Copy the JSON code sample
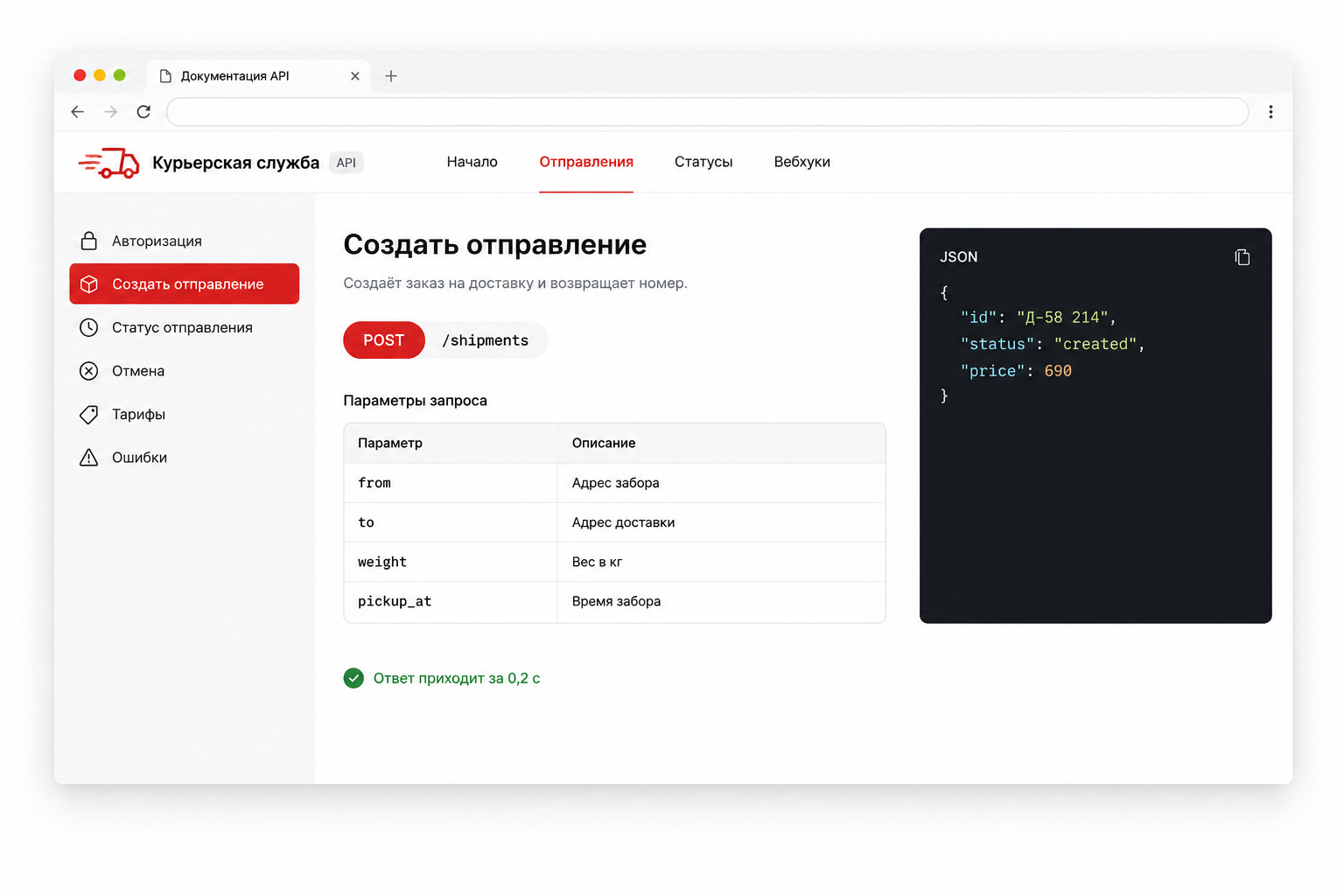 (1242, 256)
